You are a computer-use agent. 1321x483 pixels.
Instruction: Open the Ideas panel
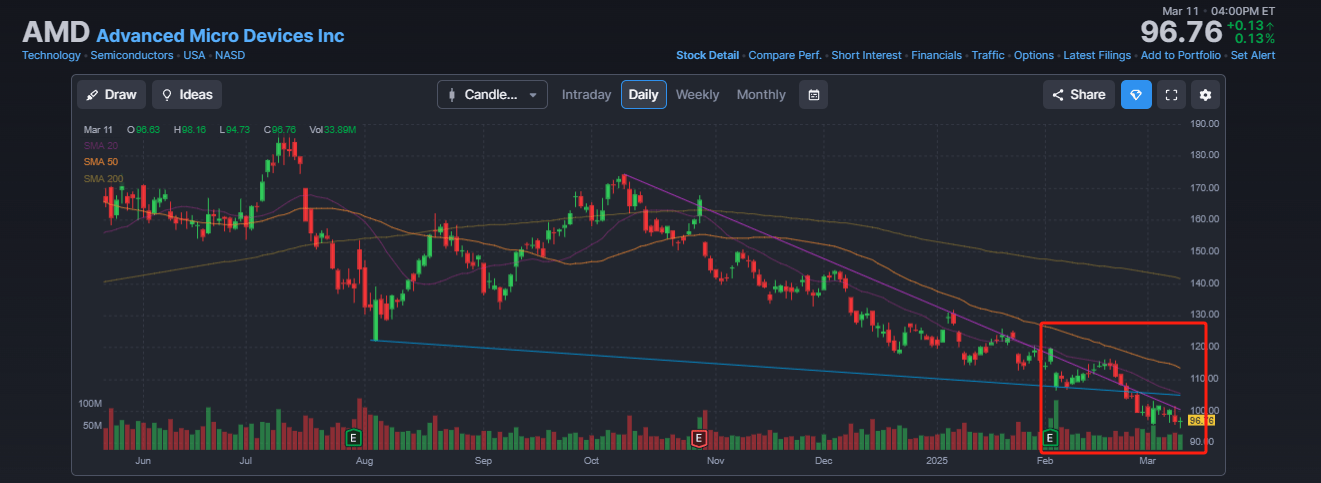187,95
